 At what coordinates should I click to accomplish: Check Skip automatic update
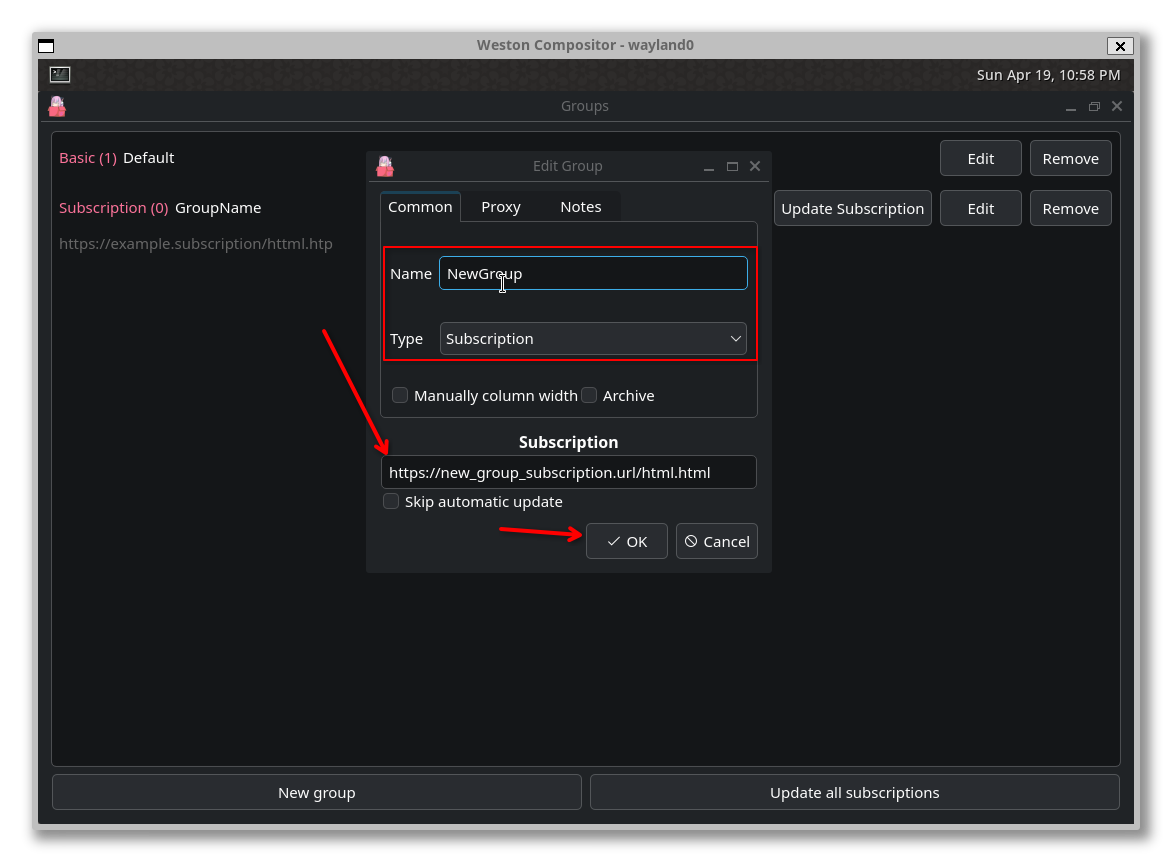391,501
